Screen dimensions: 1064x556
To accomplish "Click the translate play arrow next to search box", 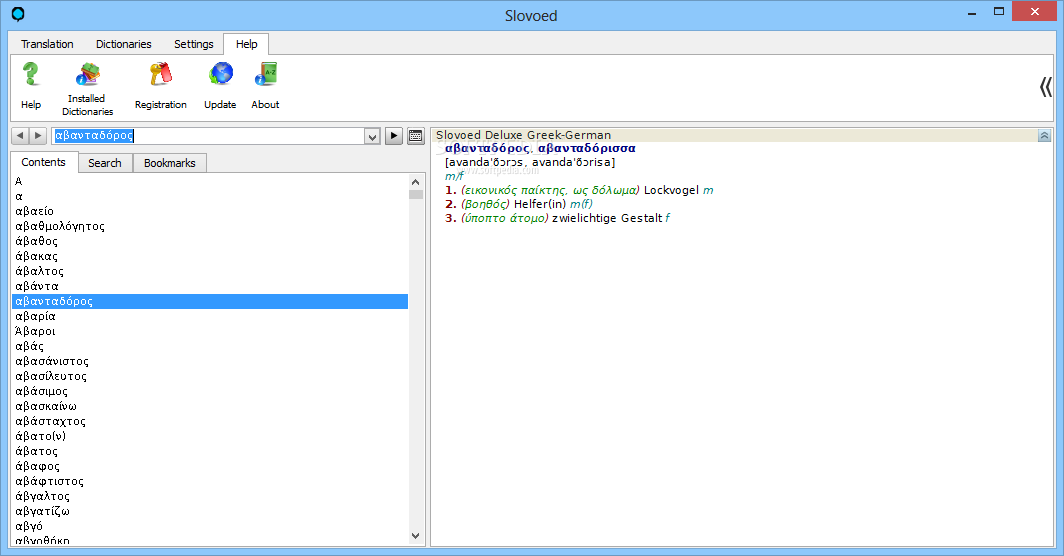I will click(394, 136).
